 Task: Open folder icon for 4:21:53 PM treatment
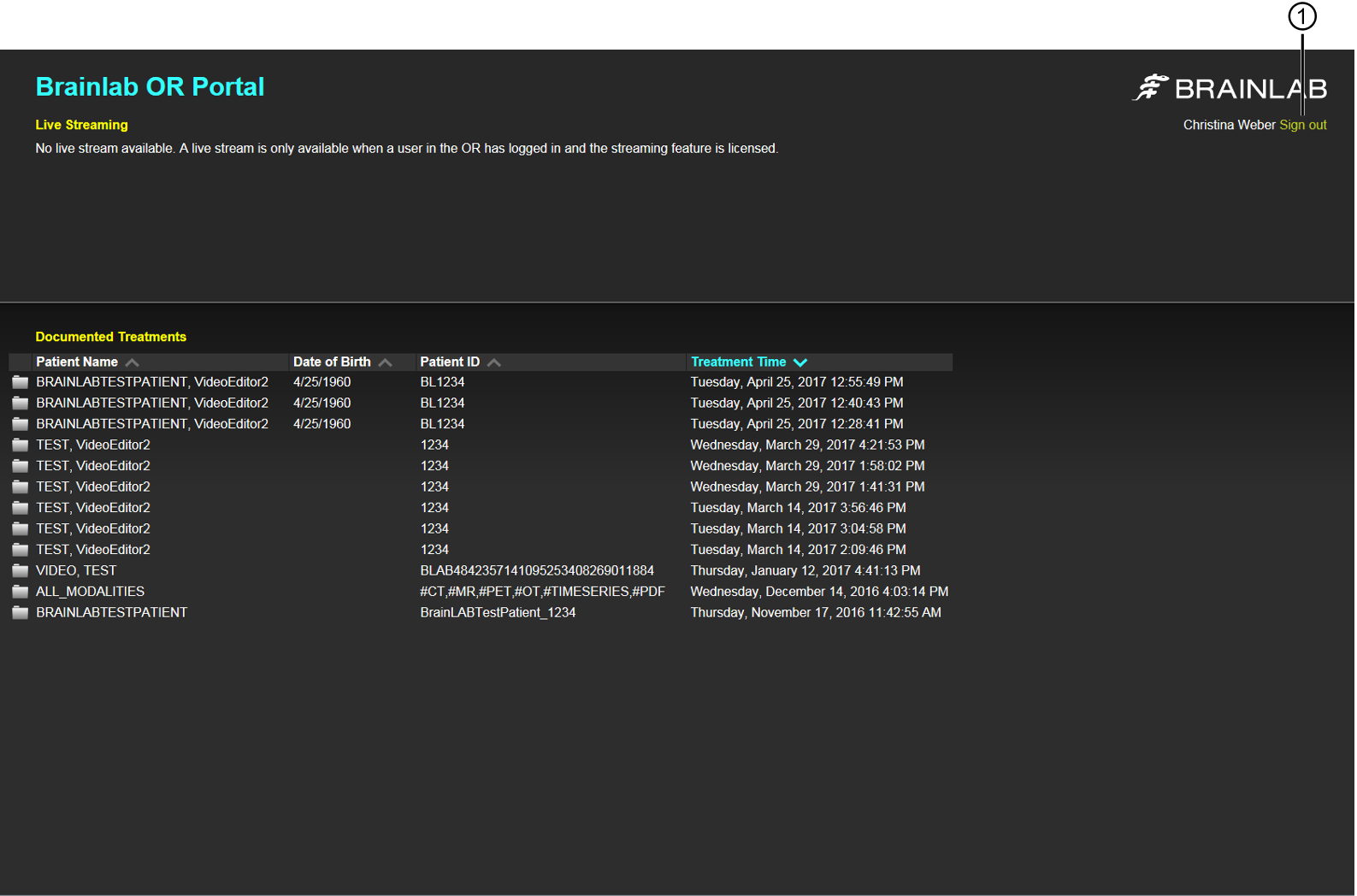pos(21,445)
